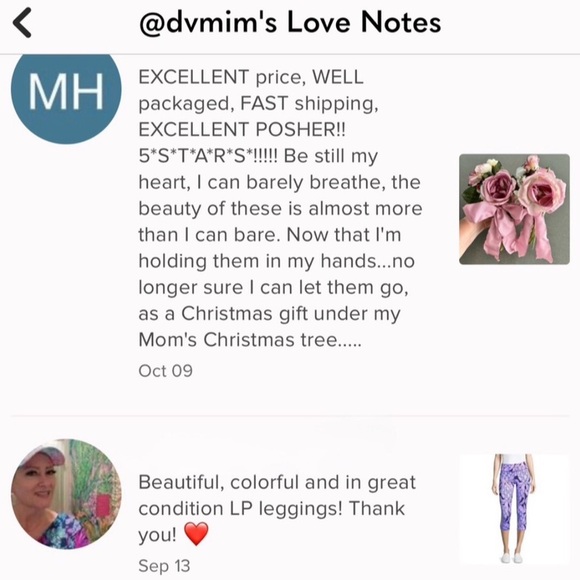
Task: Select the Sep 13 date label
Action: click(164, 566)
